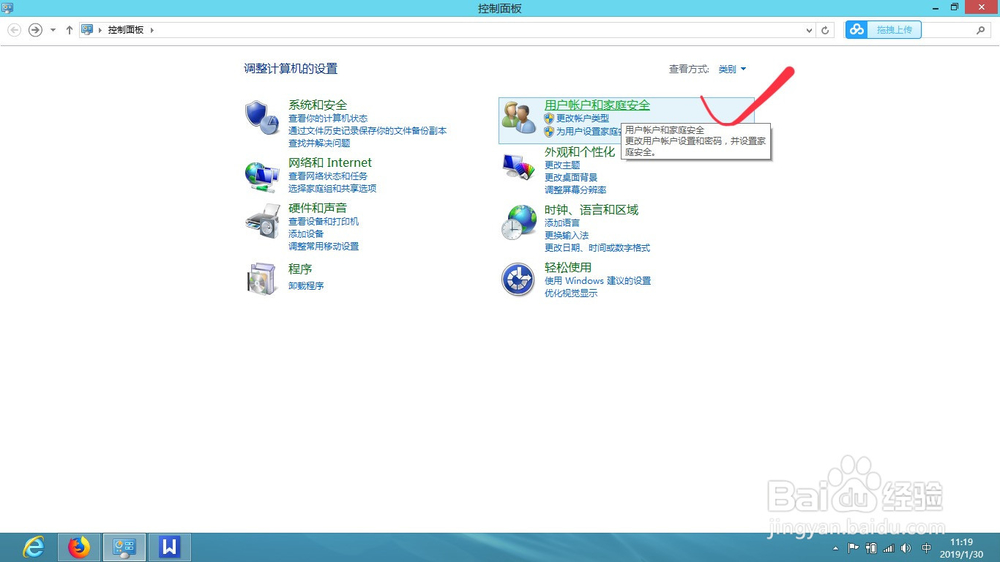Viewport: 1000px width, 562px height.
Task: Open 优化视觉显示 link
Action: pyautogui.click(x=571, y=293)
